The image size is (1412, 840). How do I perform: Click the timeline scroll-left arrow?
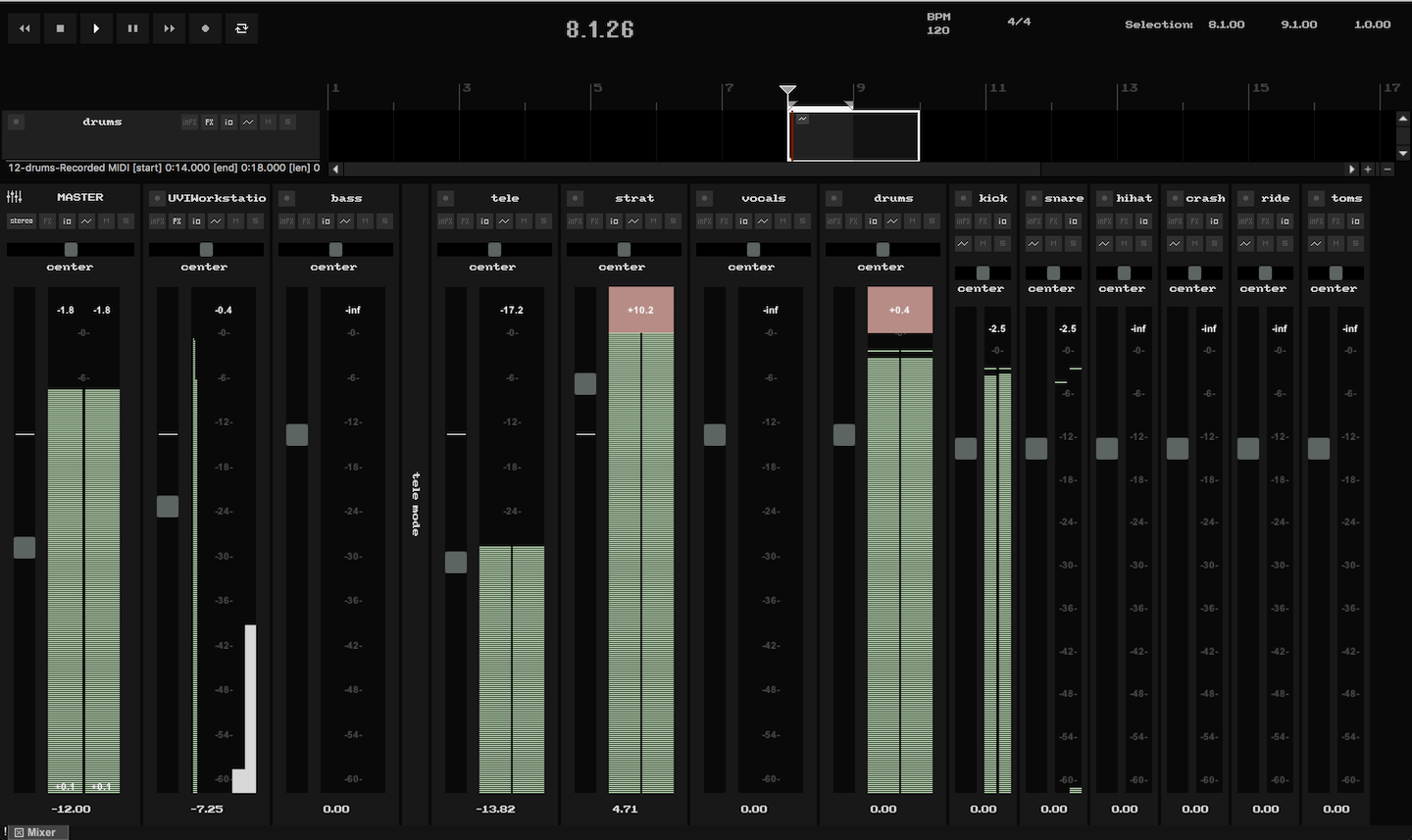tap(335, 169)
